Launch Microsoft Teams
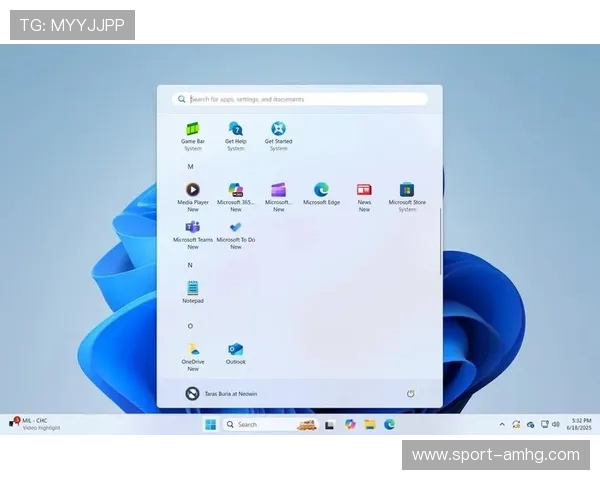Image resolution: width=600 pixels, height=480 pixels. pyautogui.click(x=192, y=228)
